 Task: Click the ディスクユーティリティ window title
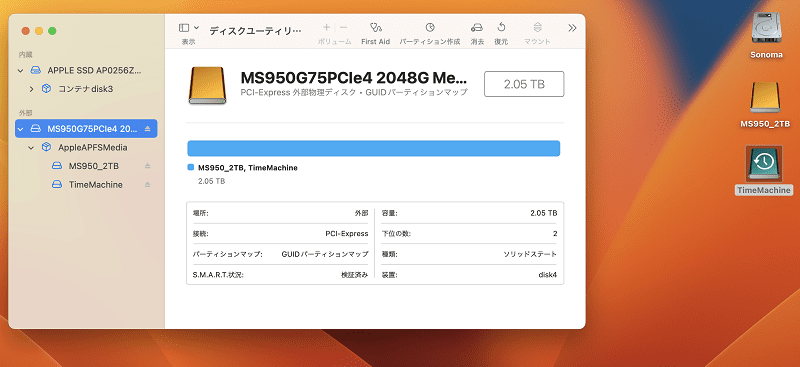pos(255,31)
